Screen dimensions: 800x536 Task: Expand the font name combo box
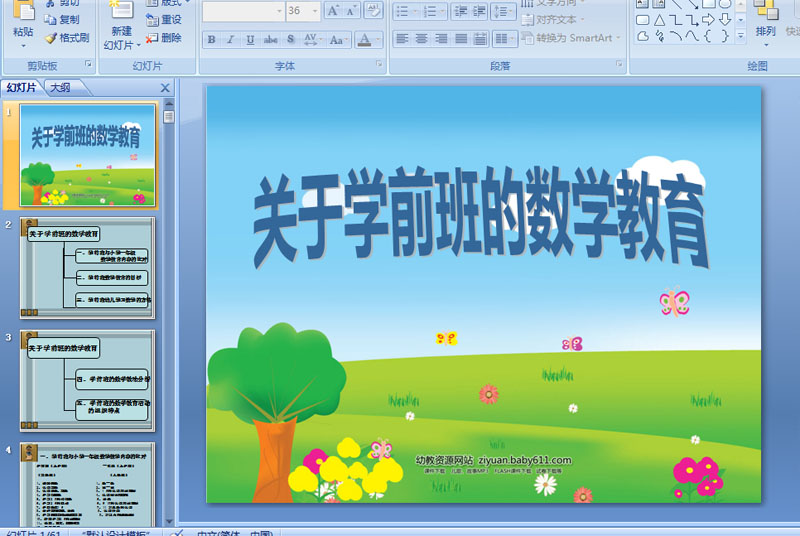(279, 11)
